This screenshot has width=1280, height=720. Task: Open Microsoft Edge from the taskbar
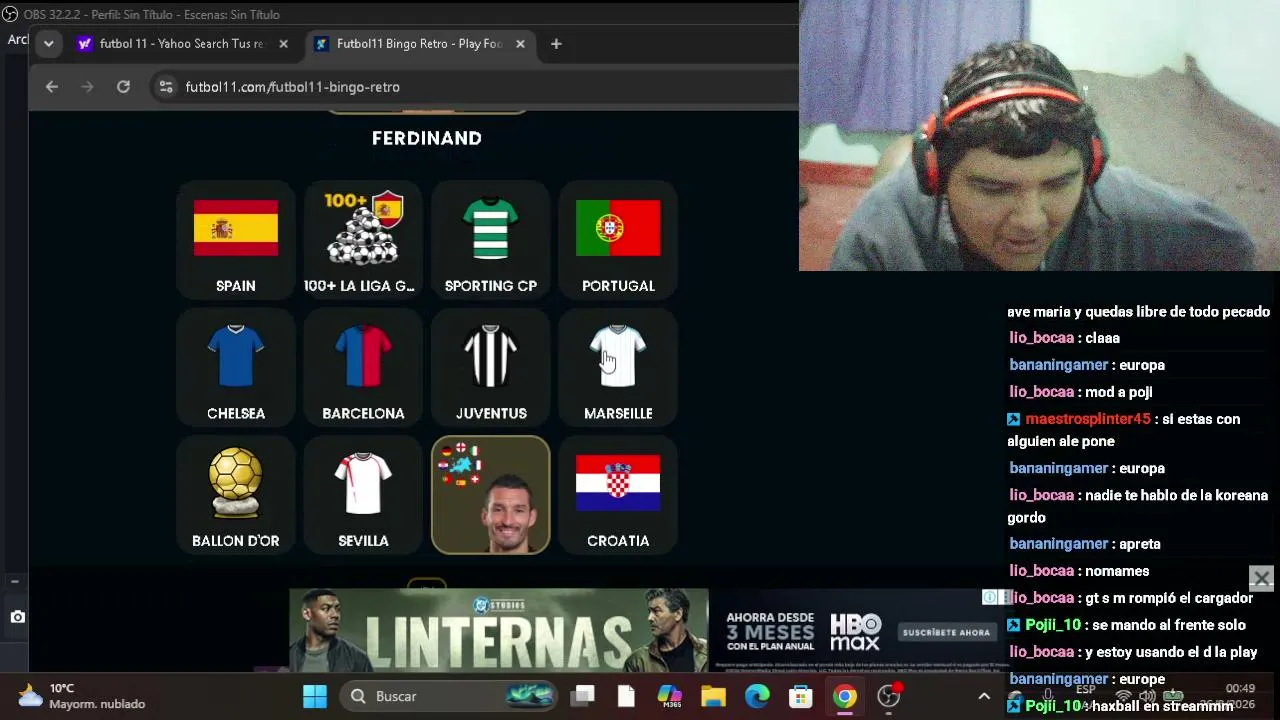pos(757,696)
